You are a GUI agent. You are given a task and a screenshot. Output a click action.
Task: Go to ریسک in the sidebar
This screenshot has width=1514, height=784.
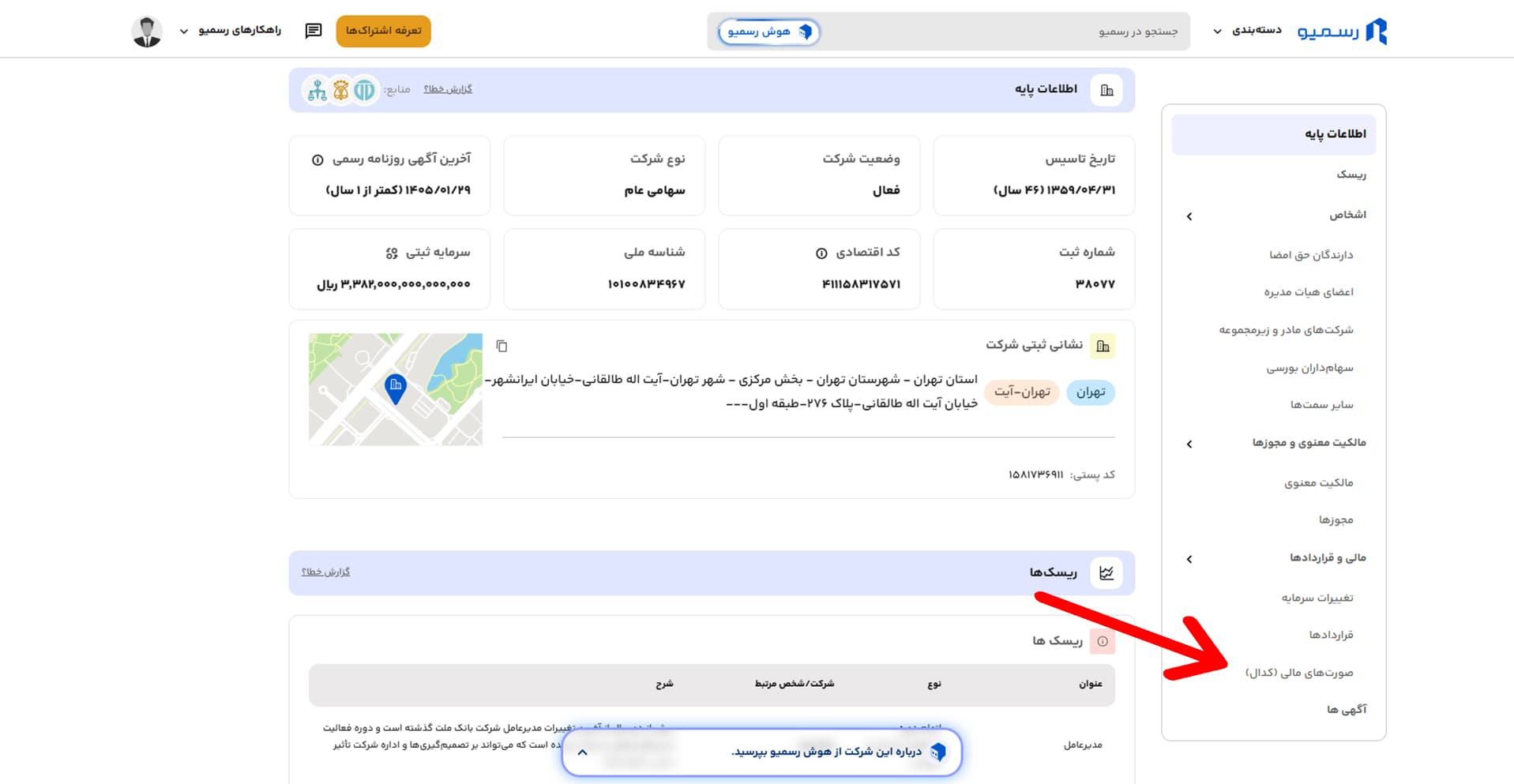tap(1351, 174)
